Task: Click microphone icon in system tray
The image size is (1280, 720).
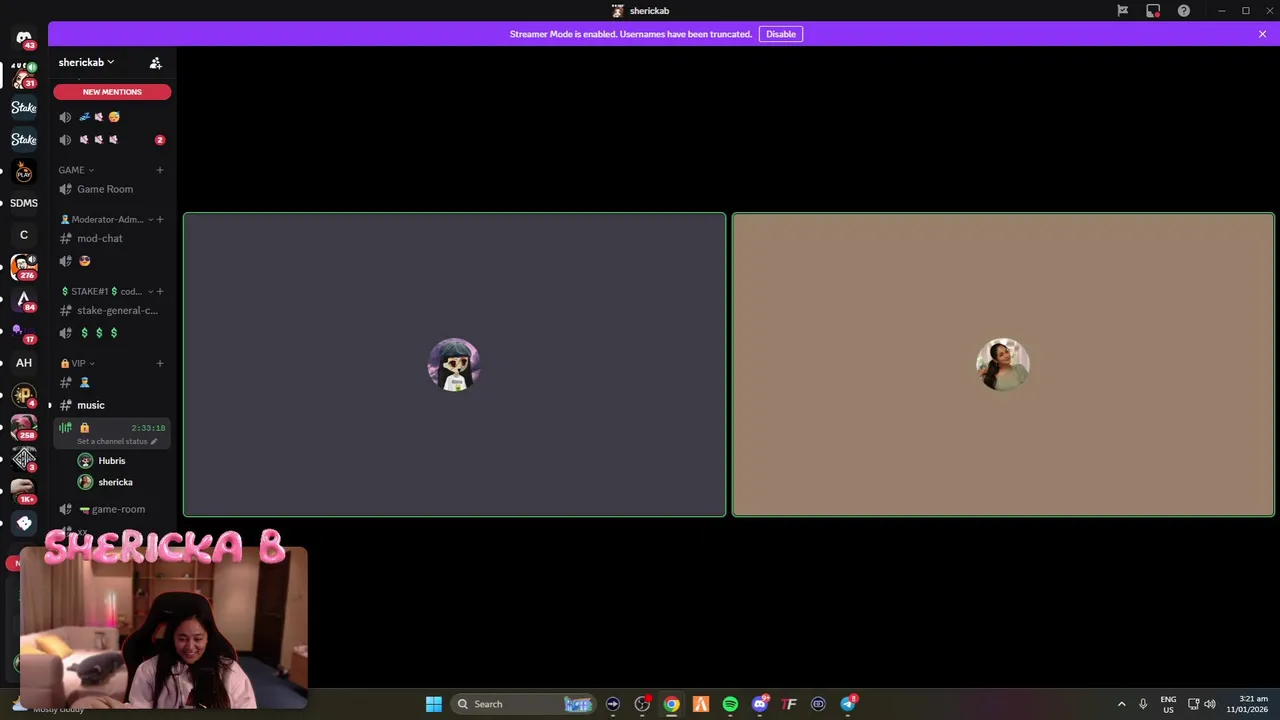Action: pos(1143,704)
